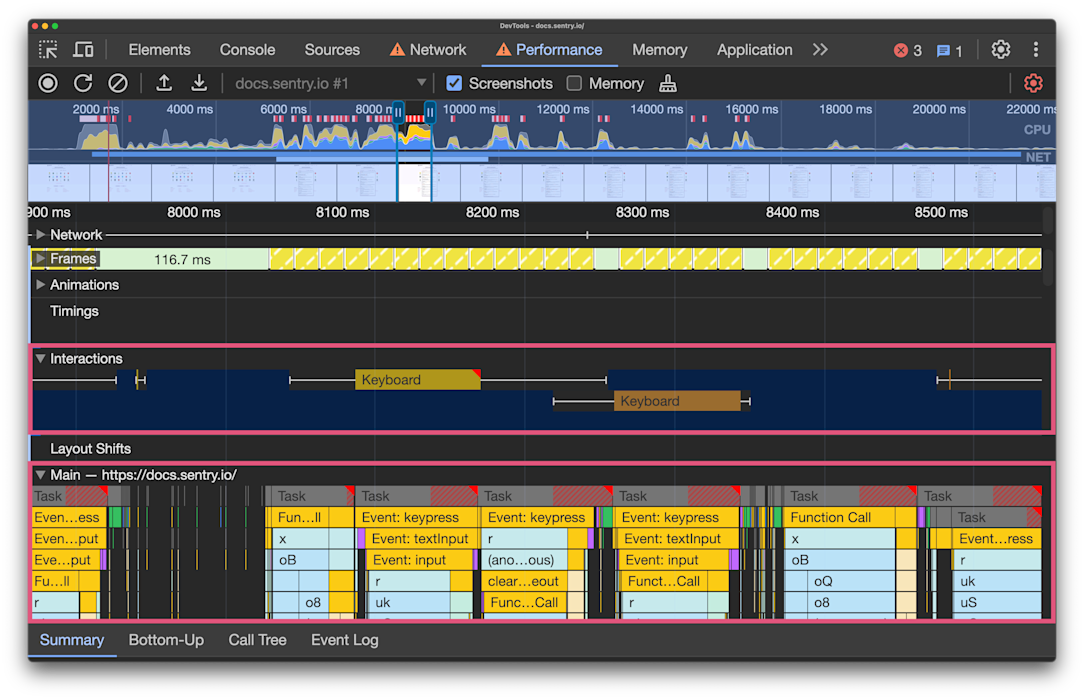Toggle the device toolbar icon
The height and width of the screenshot is (699, 1084).
point(84,50)
